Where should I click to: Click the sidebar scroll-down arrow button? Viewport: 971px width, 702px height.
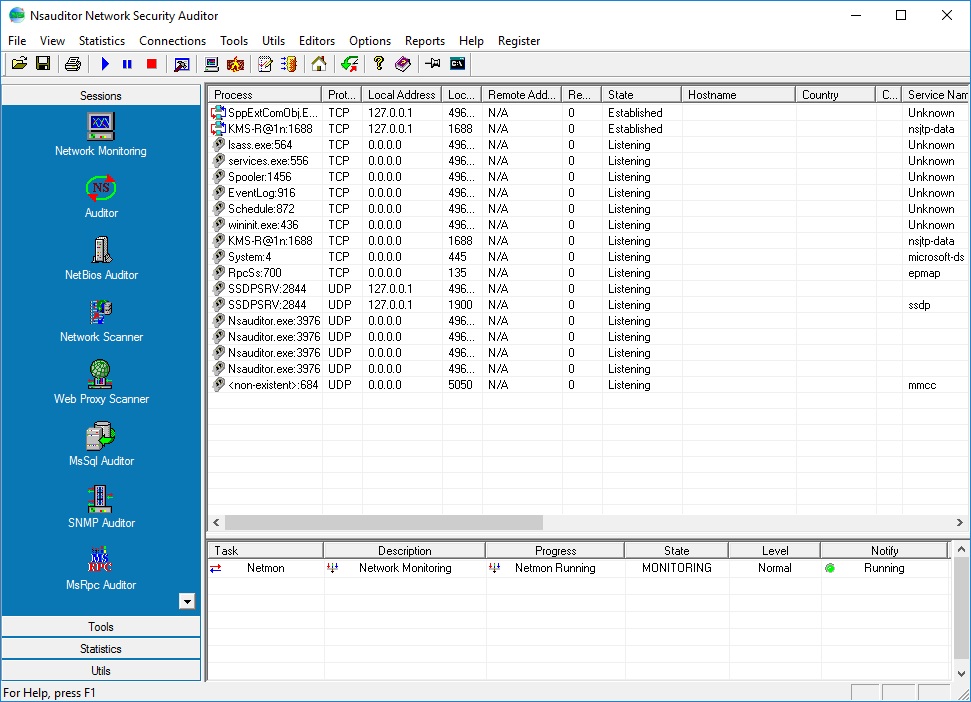point(187,601)
